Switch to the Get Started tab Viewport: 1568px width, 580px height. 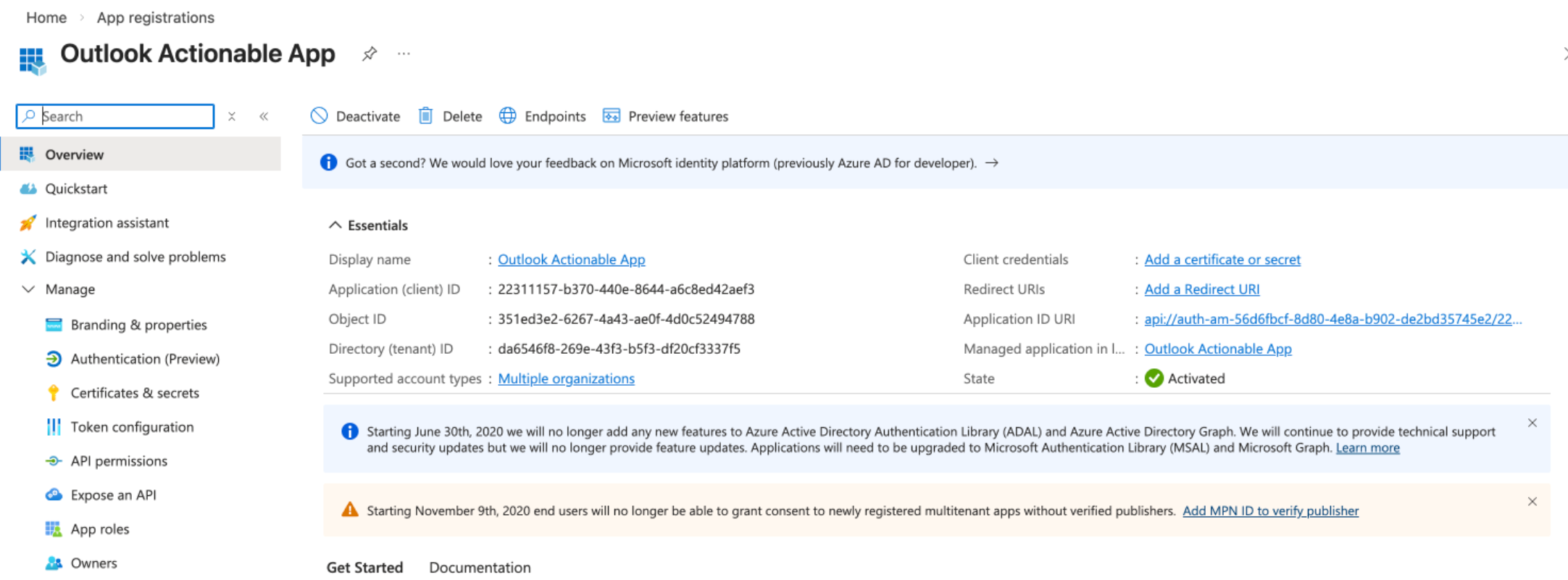(x=364, y=568)
